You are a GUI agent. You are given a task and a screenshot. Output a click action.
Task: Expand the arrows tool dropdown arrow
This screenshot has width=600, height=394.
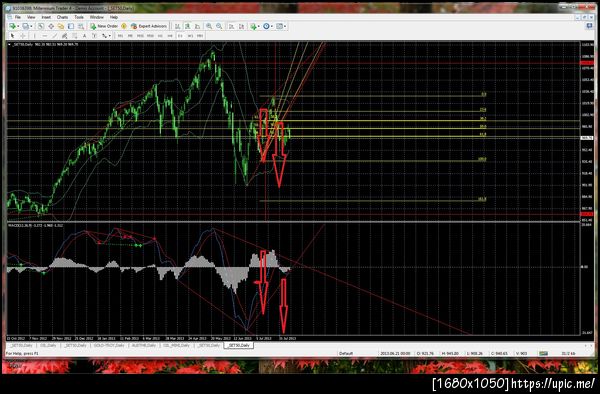109,36
